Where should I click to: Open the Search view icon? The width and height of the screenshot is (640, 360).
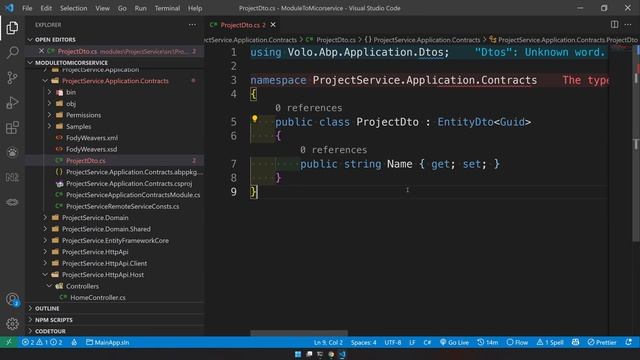click(x=12, y=52)
